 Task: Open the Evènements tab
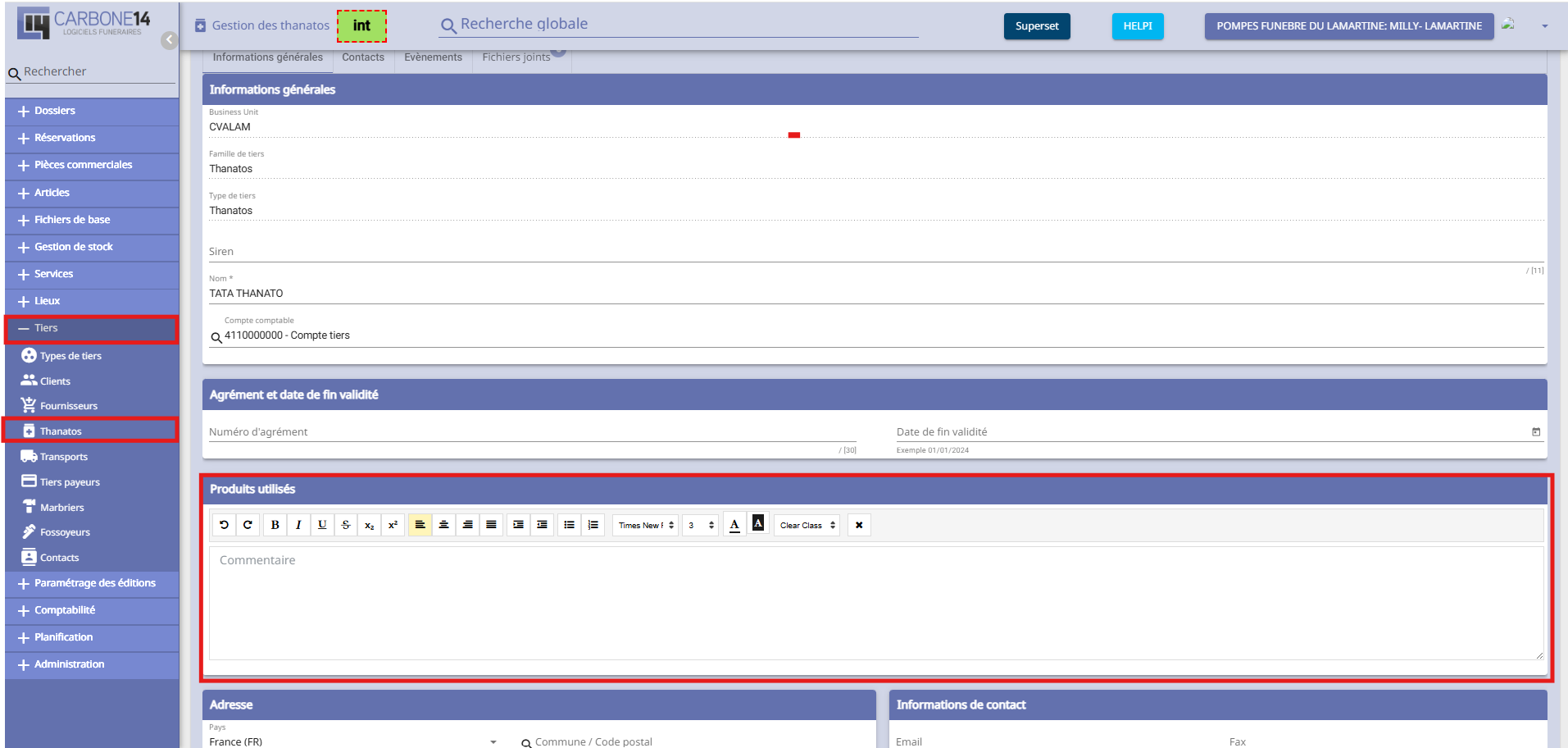(x=433, y=57)
